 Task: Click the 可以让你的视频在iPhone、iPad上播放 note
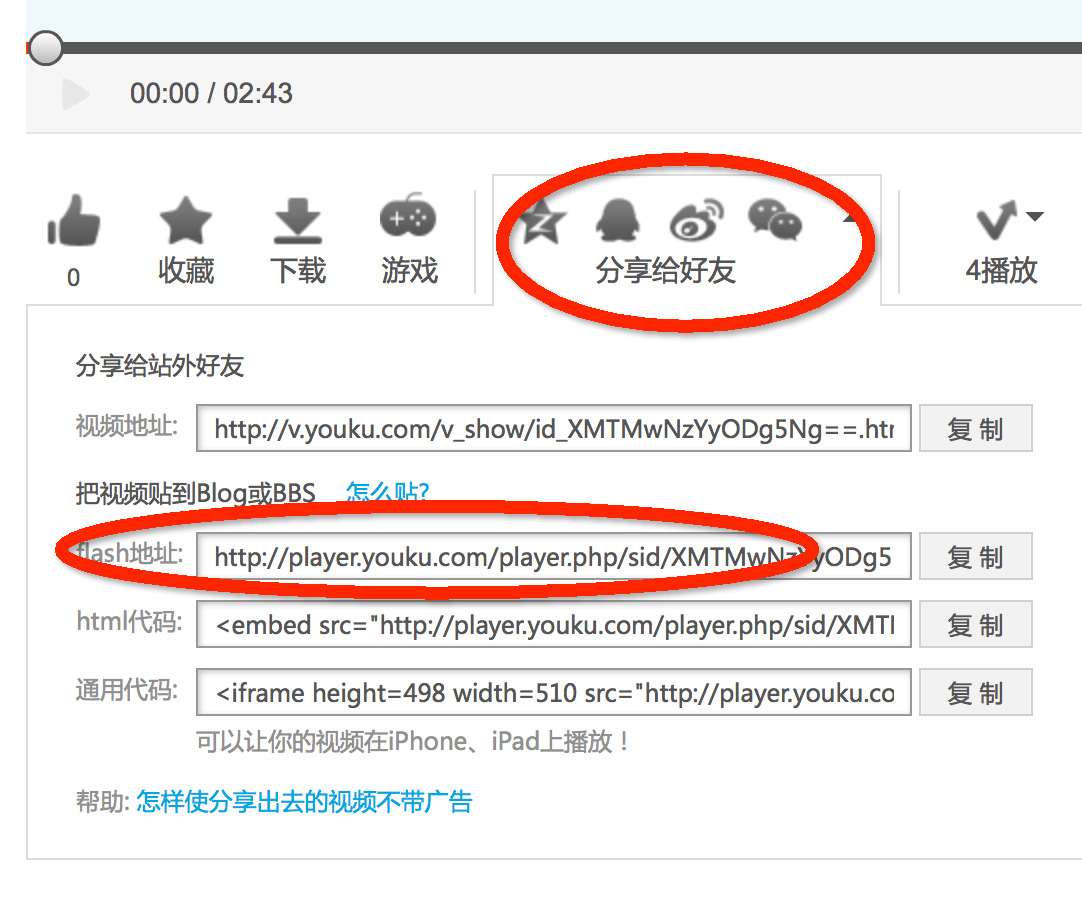click(412, 741)
